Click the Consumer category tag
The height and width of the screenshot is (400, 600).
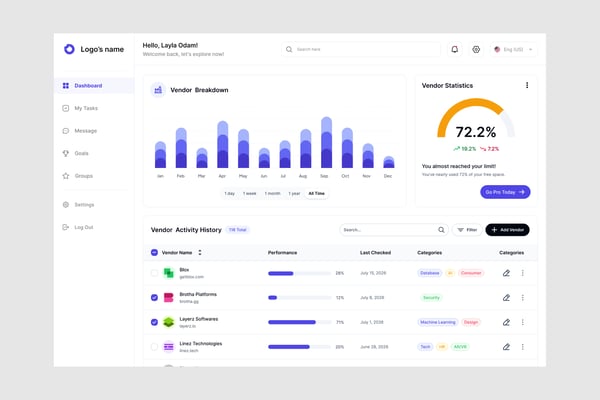point(471,273)
